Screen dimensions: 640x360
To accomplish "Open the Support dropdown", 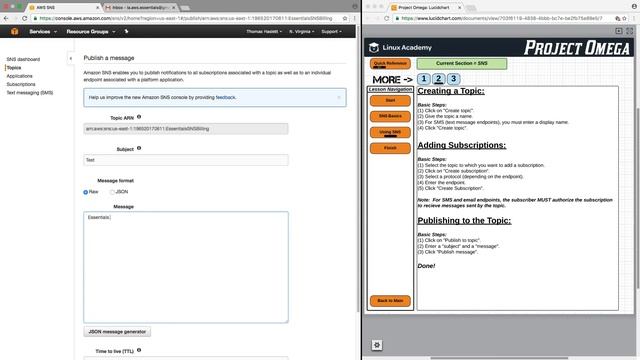I will (x=331, y=31).
